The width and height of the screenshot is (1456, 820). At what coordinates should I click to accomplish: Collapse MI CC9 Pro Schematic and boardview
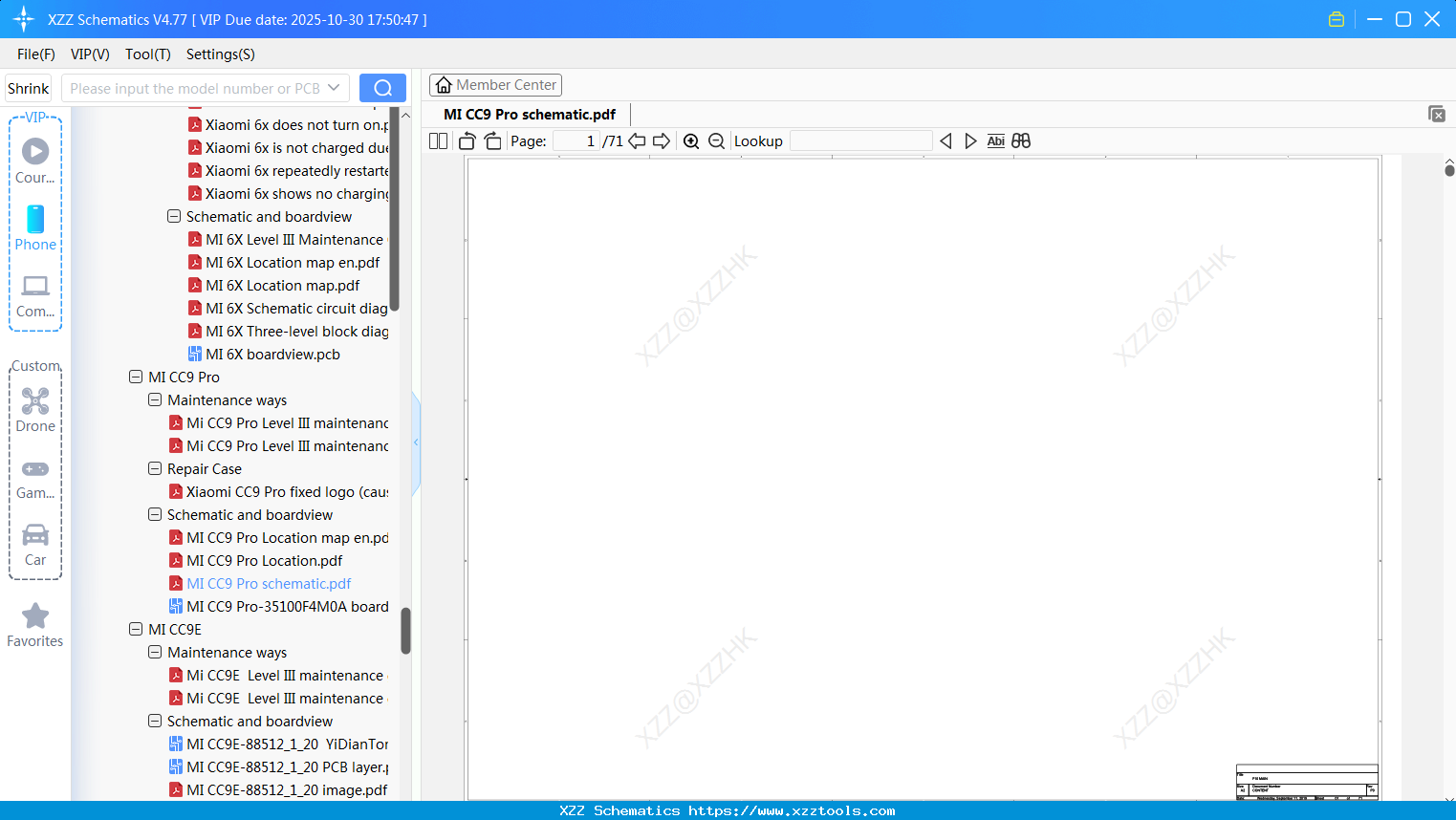[155, 515]
